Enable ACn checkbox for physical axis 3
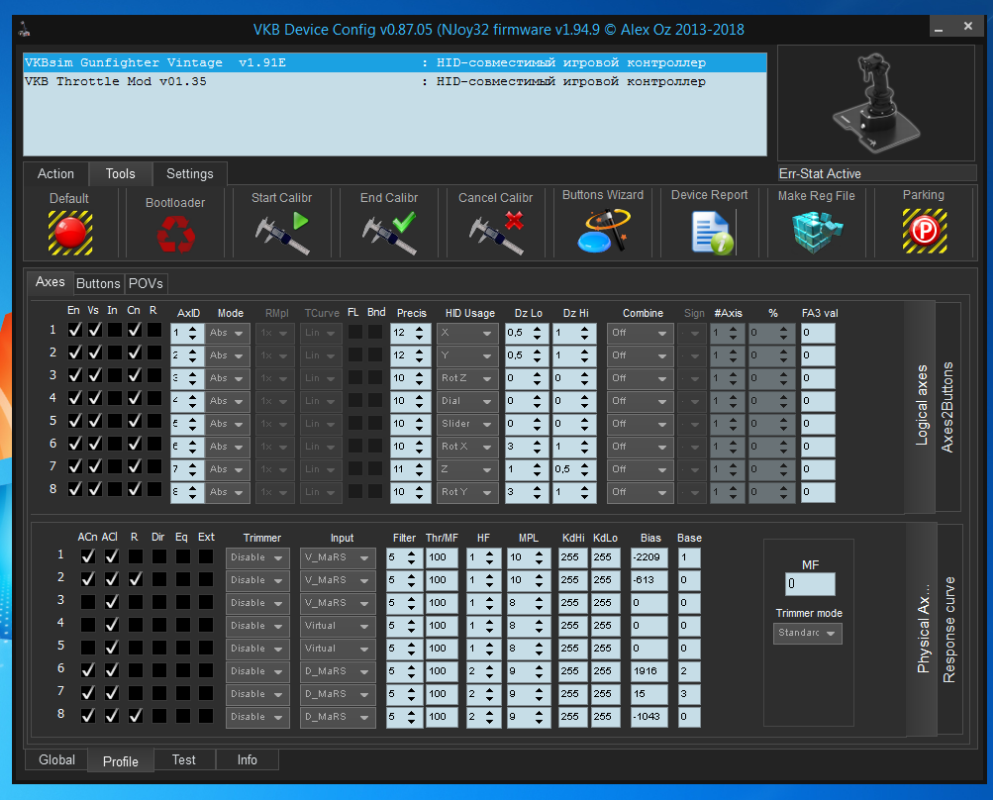993x800 pixels. coord(88,602)
